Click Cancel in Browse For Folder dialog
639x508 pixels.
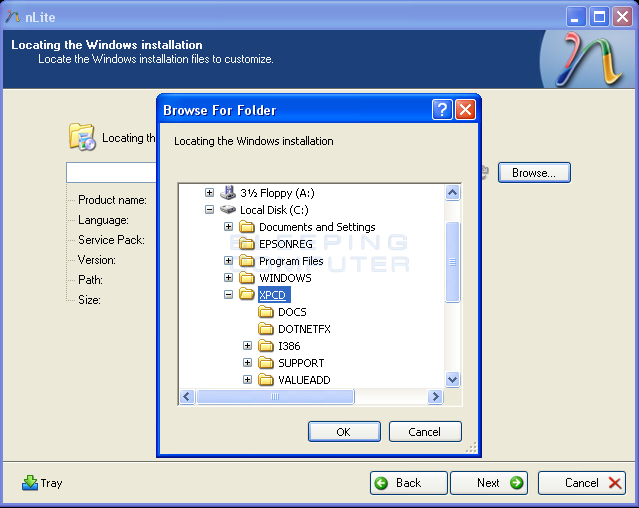[425, 432]
